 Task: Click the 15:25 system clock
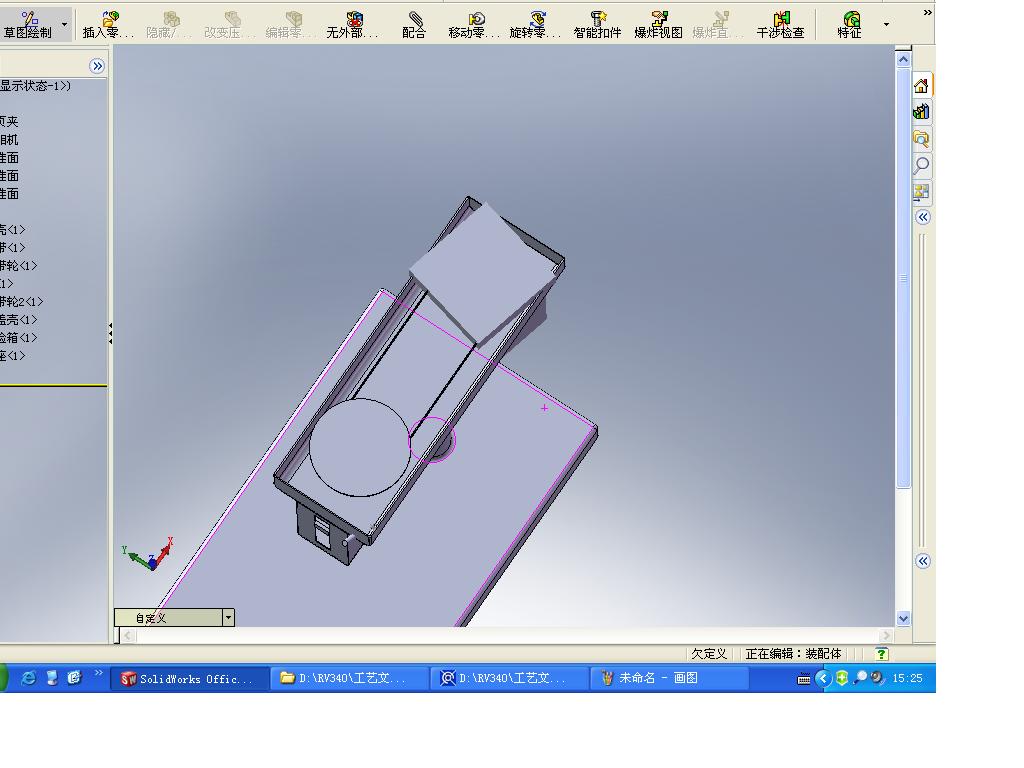coord(907,679)
